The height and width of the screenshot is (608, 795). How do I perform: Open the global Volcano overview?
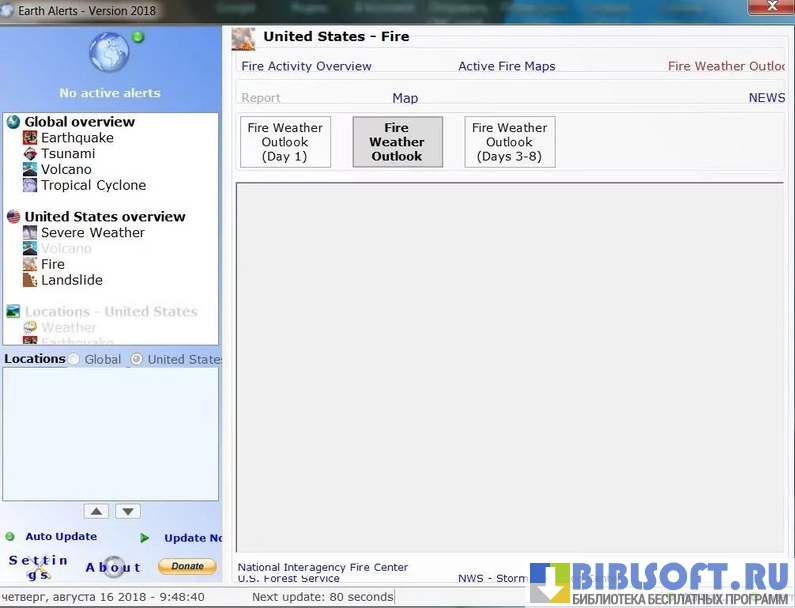click(x=65, y=170)
